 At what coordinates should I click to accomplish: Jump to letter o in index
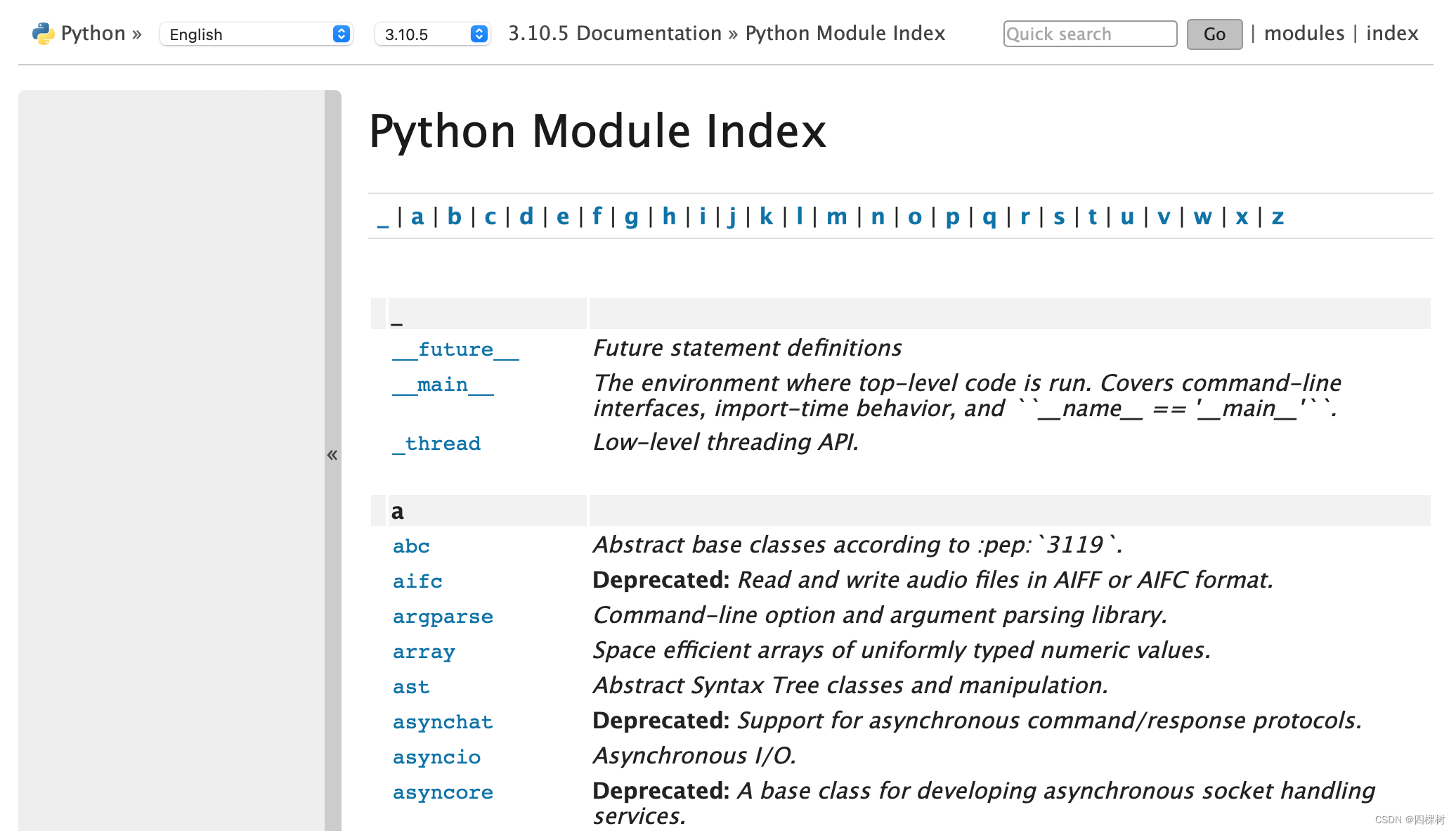(x=915, y=217)
